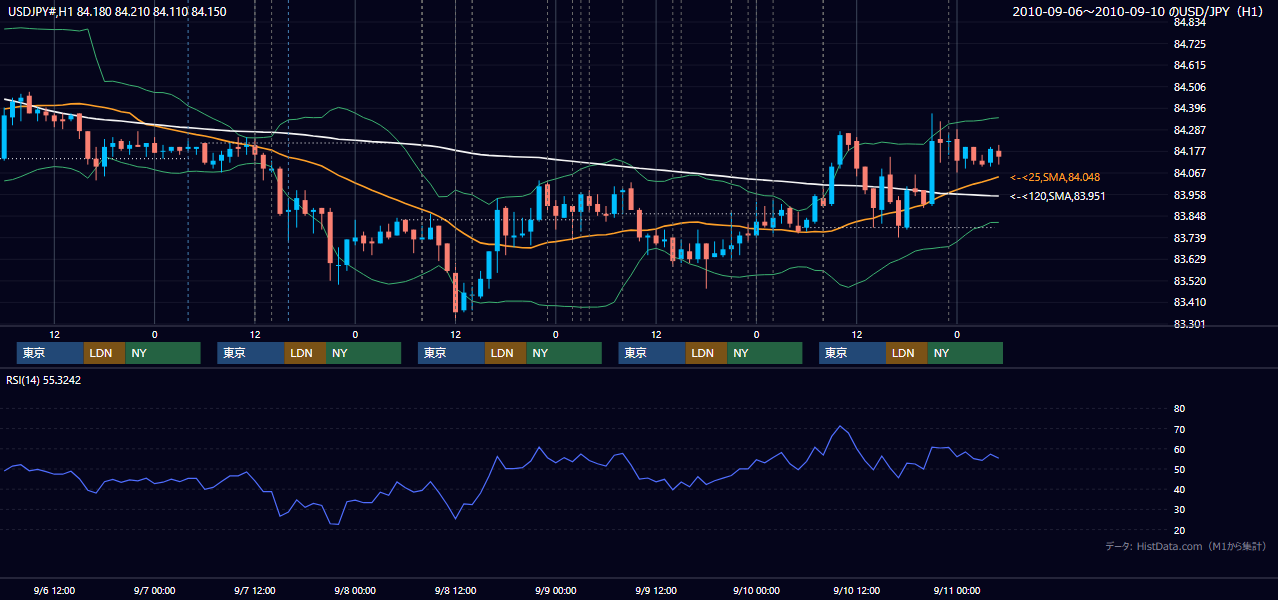Select the 9/10 12:00 date label
The width and height of the screenshot is (1278, 600).
pos(856,590)
